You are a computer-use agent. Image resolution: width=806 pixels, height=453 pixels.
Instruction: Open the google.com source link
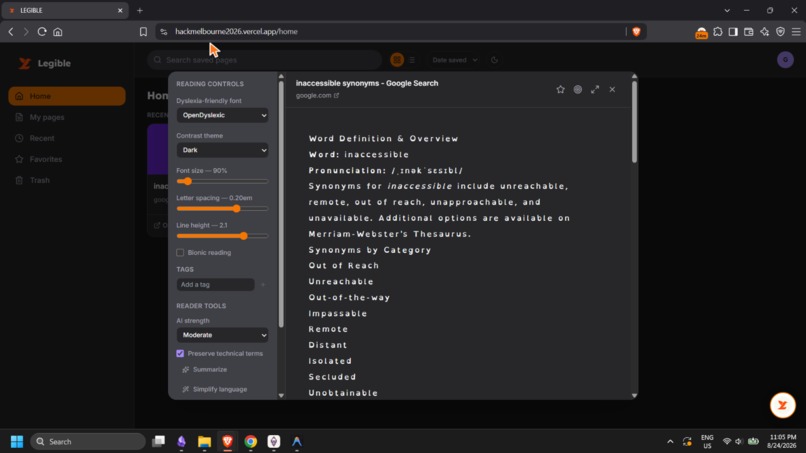[x=317, y=96]
